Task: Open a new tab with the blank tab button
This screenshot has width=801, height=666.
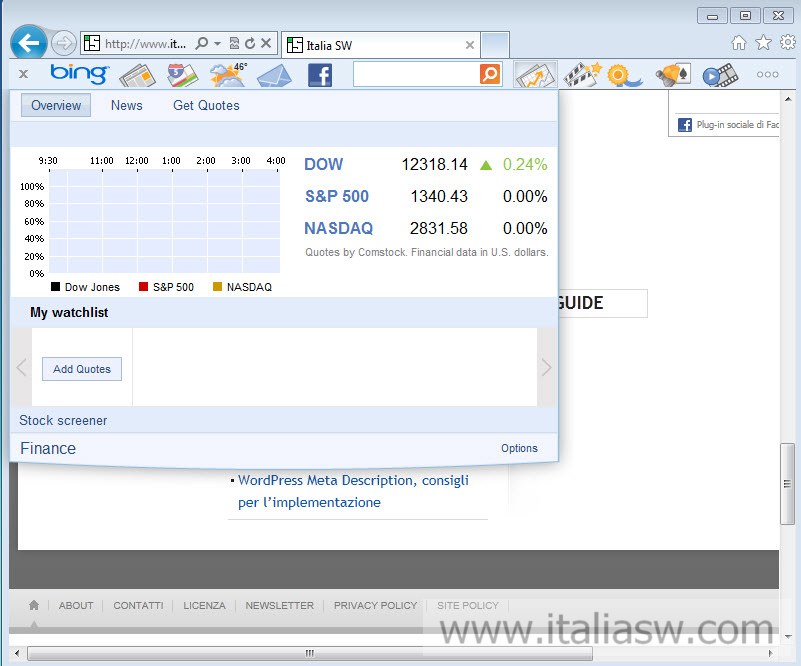Action: pyautogui.click(x=496, y=45)
